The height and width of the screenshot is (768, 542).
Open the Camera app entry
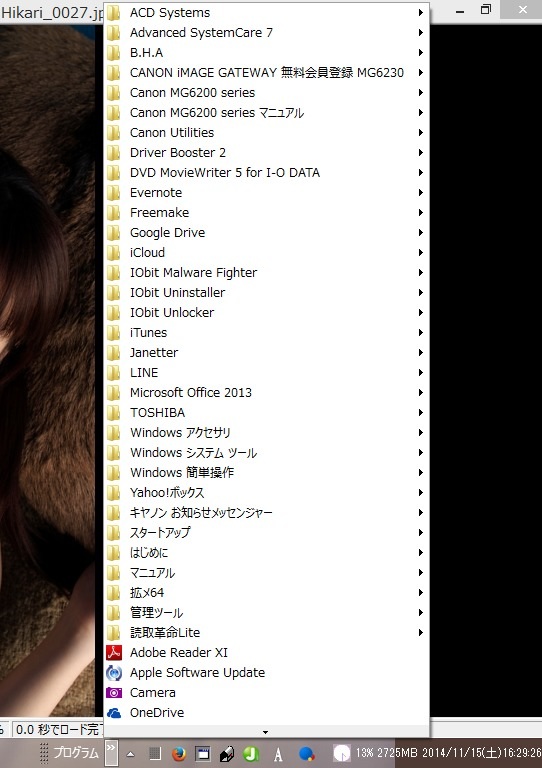coord(267,693)
